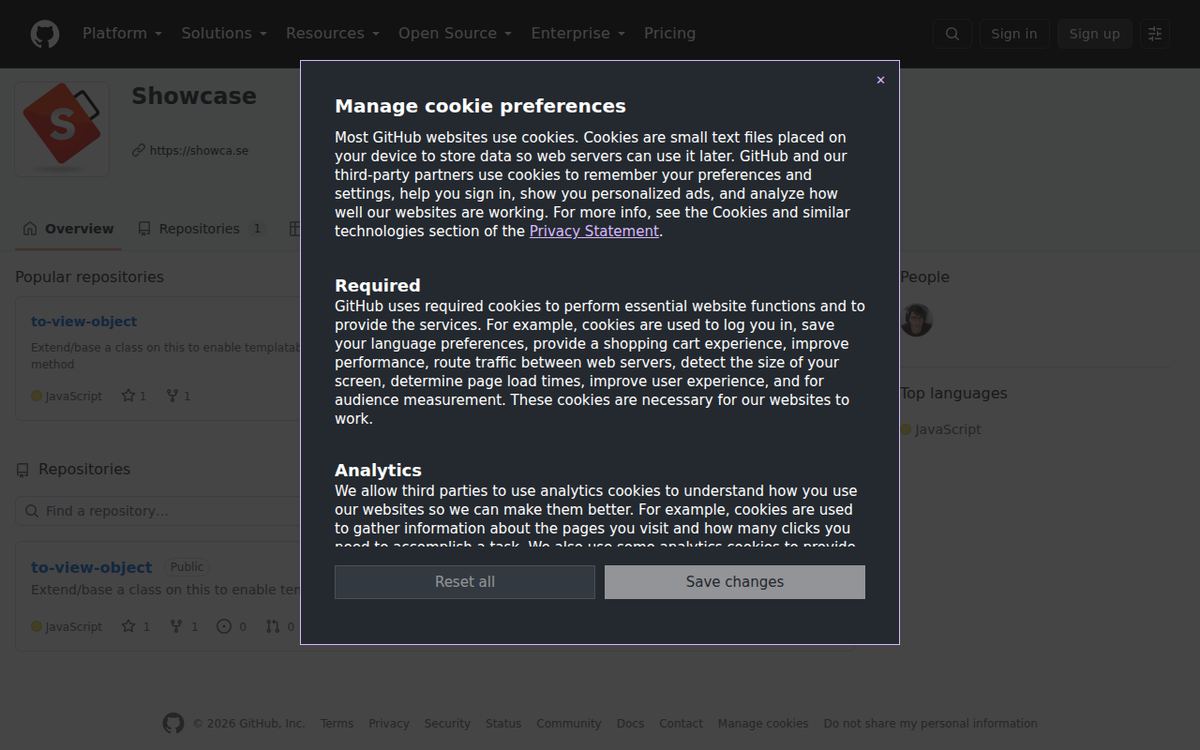This screenshot has width=1200, height=750.
Task: Close the cookie preferences dialog
Action: [x=880, y=80]
